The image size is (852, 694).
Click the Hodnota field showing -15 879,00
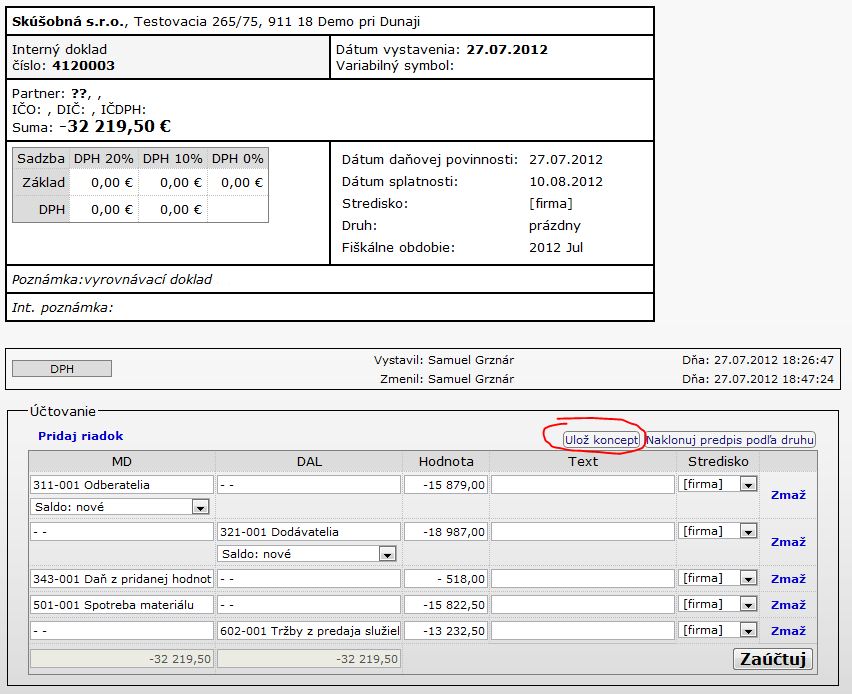[x=446, y=485]
